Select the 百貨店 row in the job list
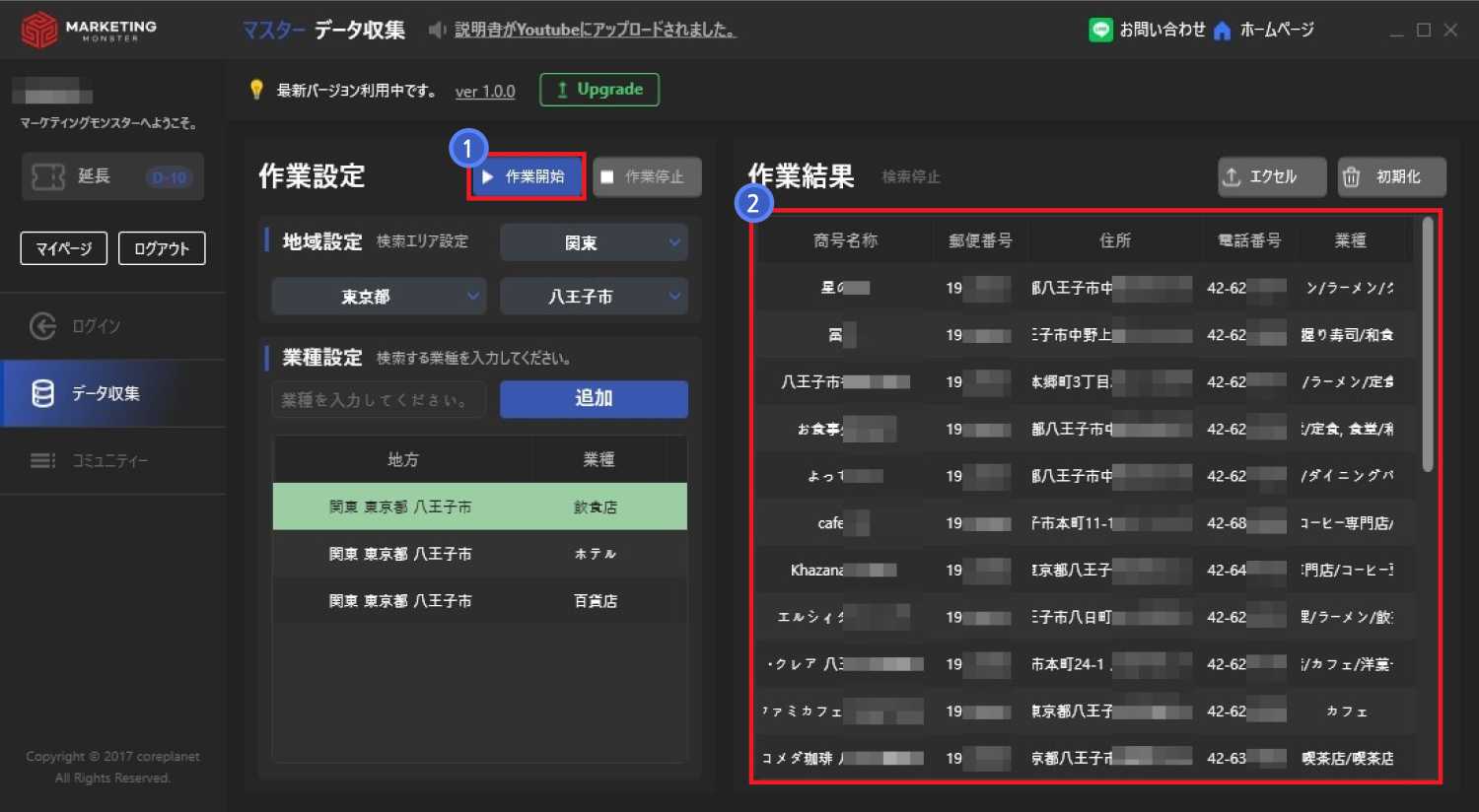The width and height of the screenshot is (1479, 812). [479, 600]
